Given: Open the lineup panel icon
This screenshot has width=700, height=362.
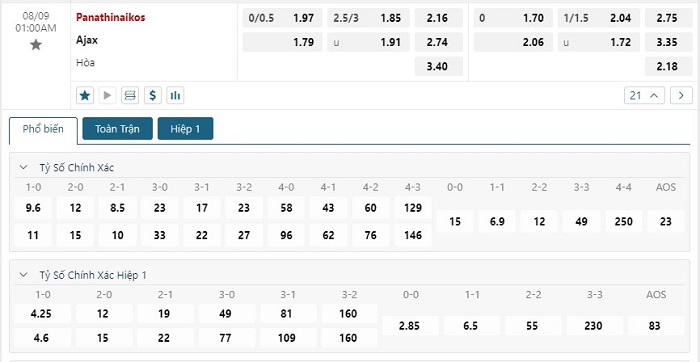Looking at the screenshot, I should [130, 95].
